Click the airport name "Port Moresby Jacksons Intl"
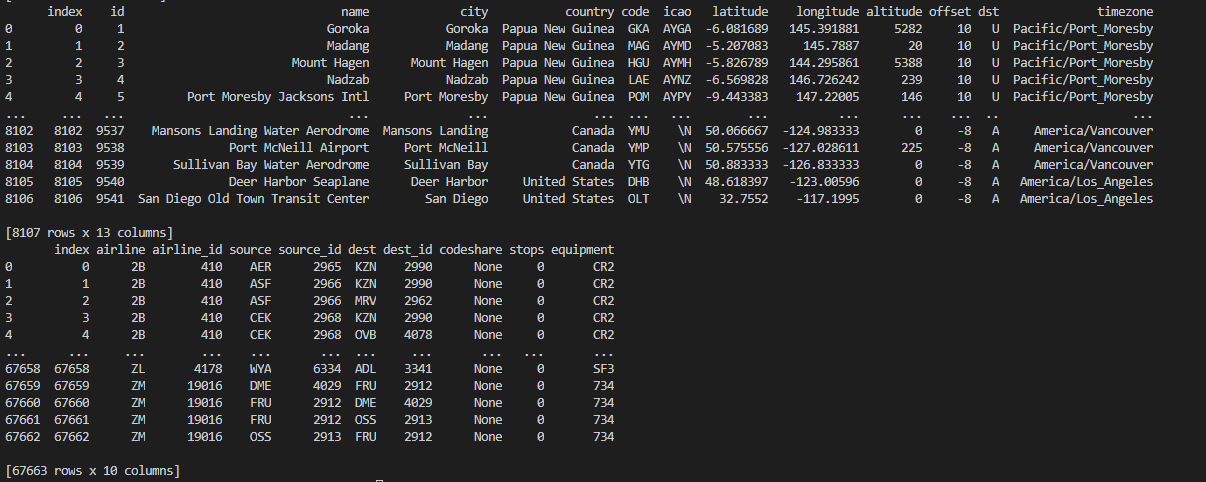The width and height of the screenshot is (1206, 482). tap(278, 97)
